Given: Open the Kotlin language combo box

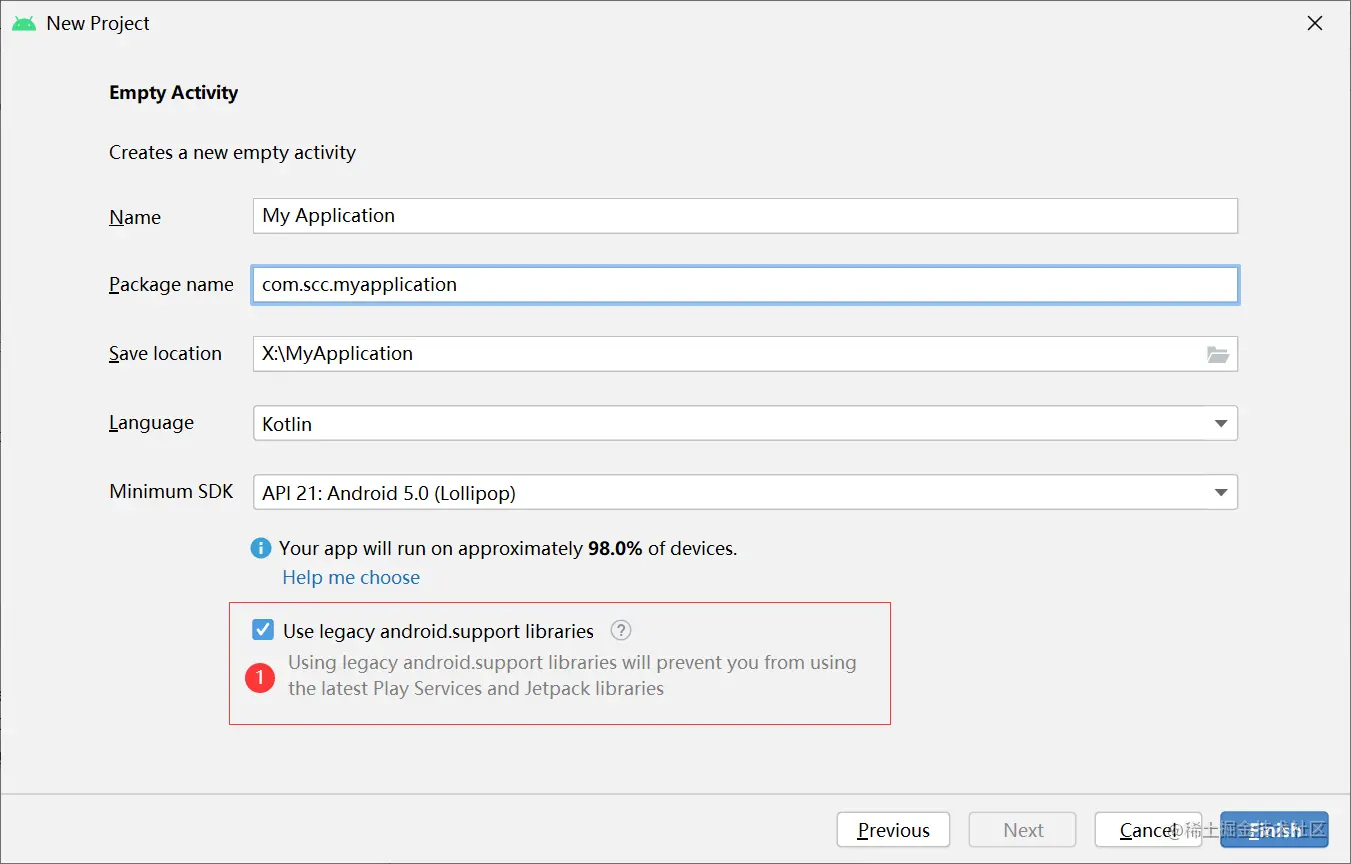Looking at the screenshot, I should point(730,424).
